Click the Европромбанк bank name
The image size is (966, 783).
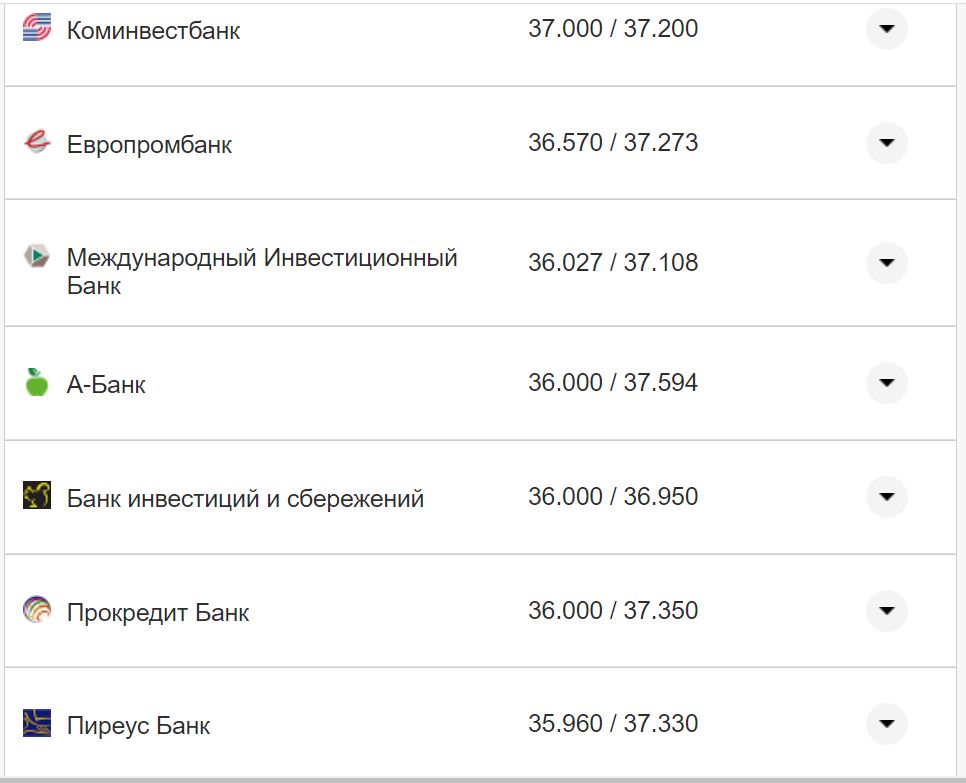[x=148, y=143]
